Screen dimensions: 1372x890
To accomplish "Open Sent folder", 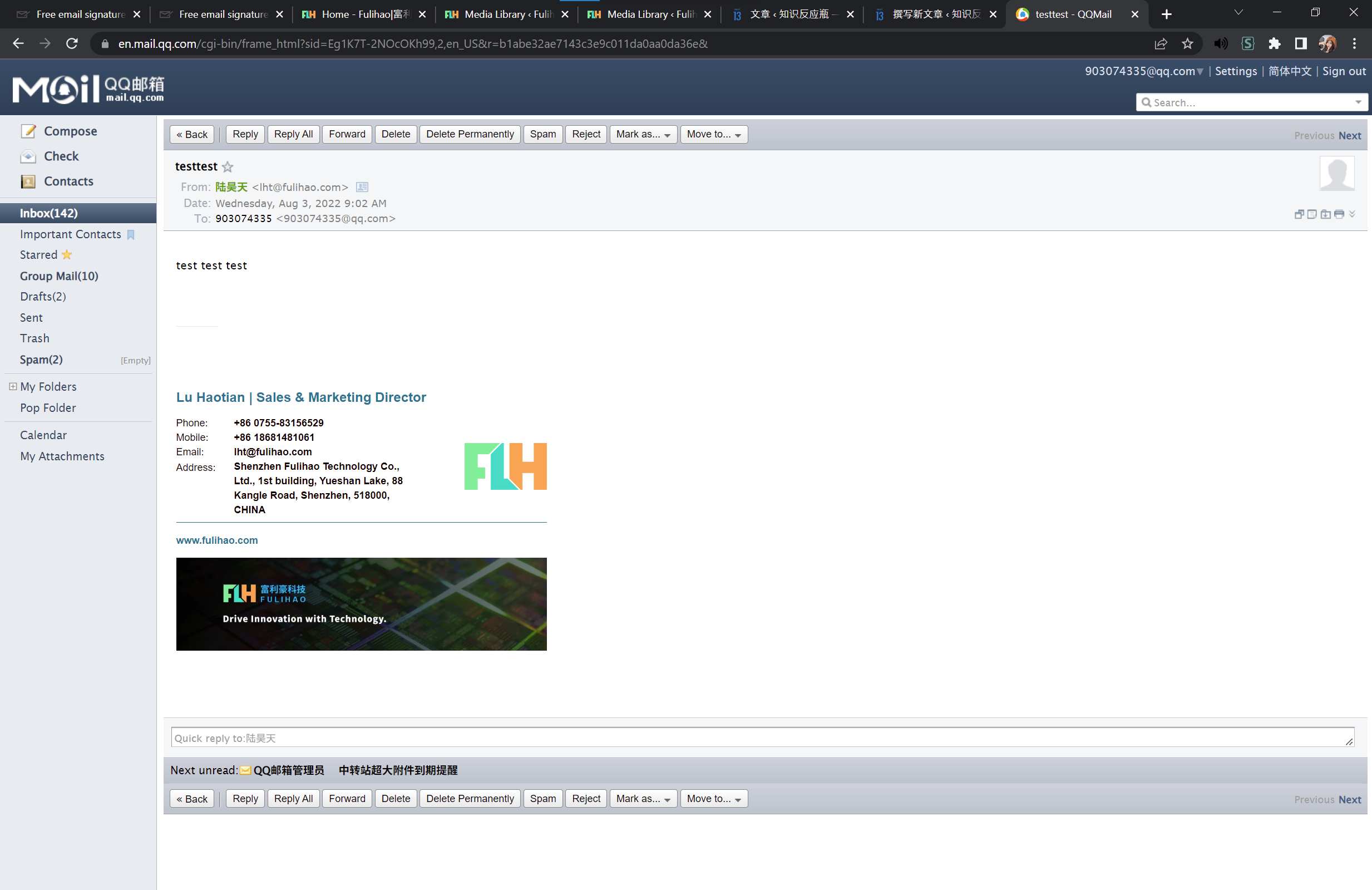I will coord(31,318).
